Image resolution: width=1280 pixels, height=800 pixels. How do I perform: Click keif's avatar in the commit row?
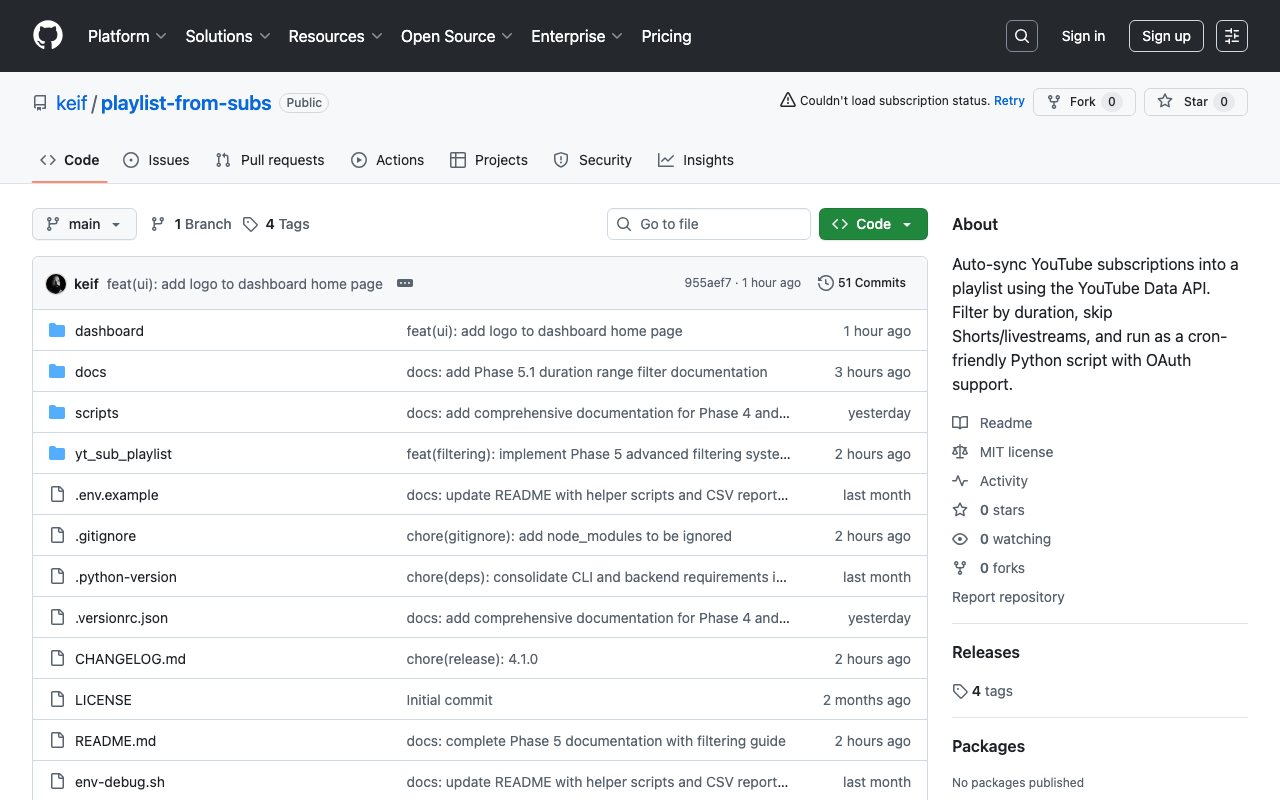pyautogui.click(x=56, y=284)
